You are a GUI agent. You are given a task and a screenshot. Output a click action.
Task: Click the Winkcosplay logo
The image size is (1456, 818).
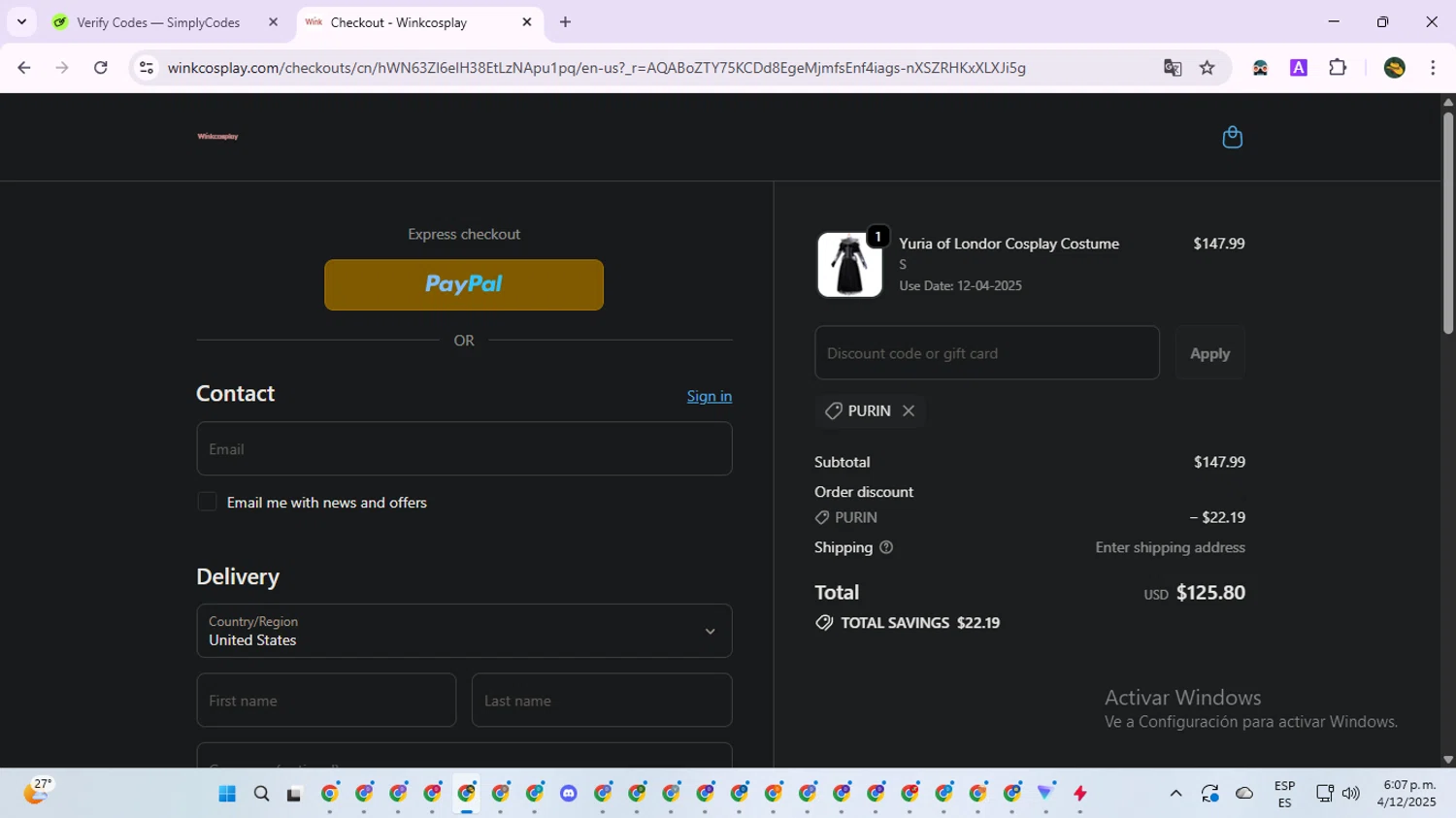click(x=217, y=137)
